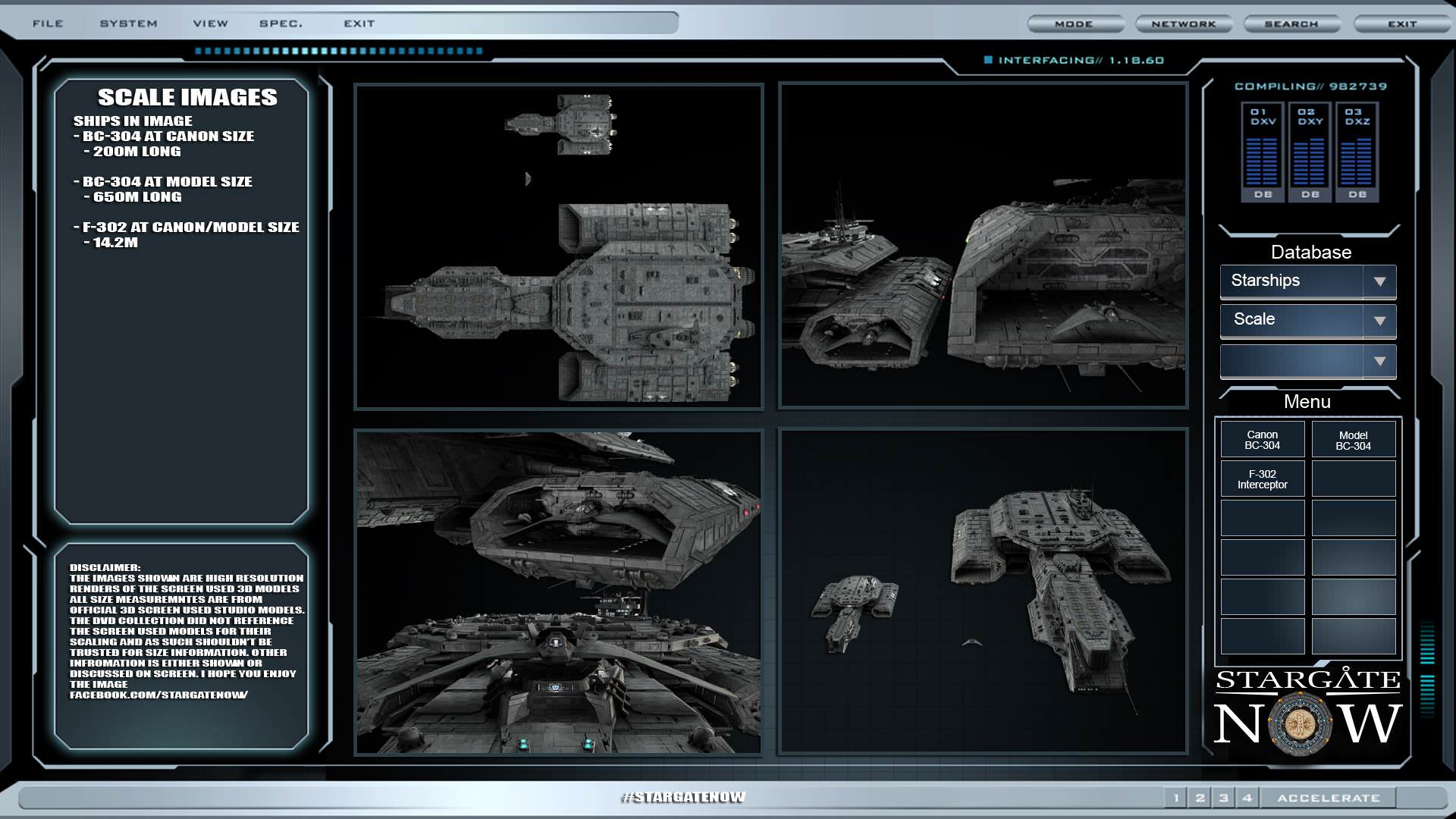Click the NETWORK button
This screenshot has width=1456, height=819.
click(x=1184, y=24)
